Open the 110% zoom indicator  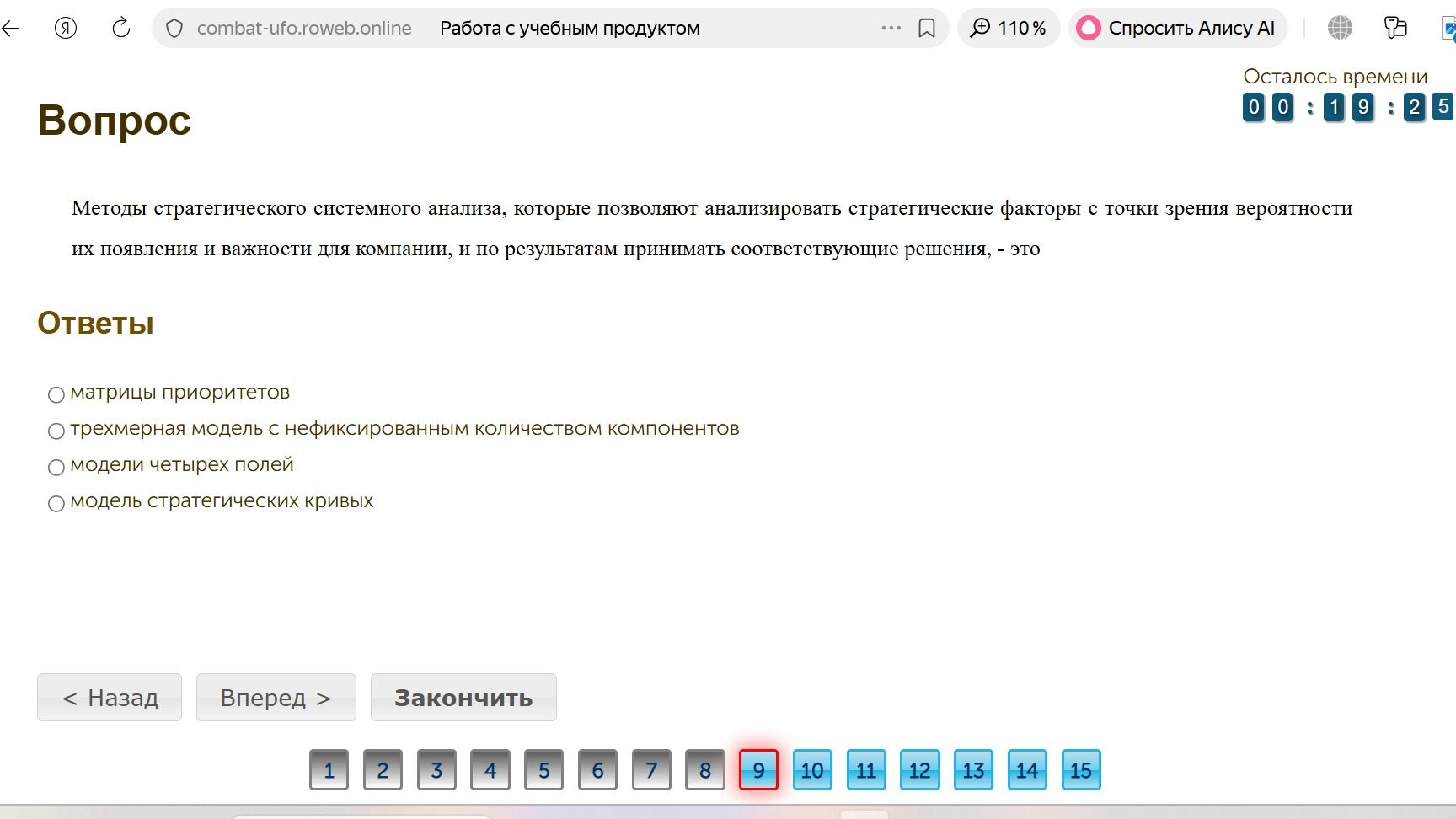(x=1009, y=29)
